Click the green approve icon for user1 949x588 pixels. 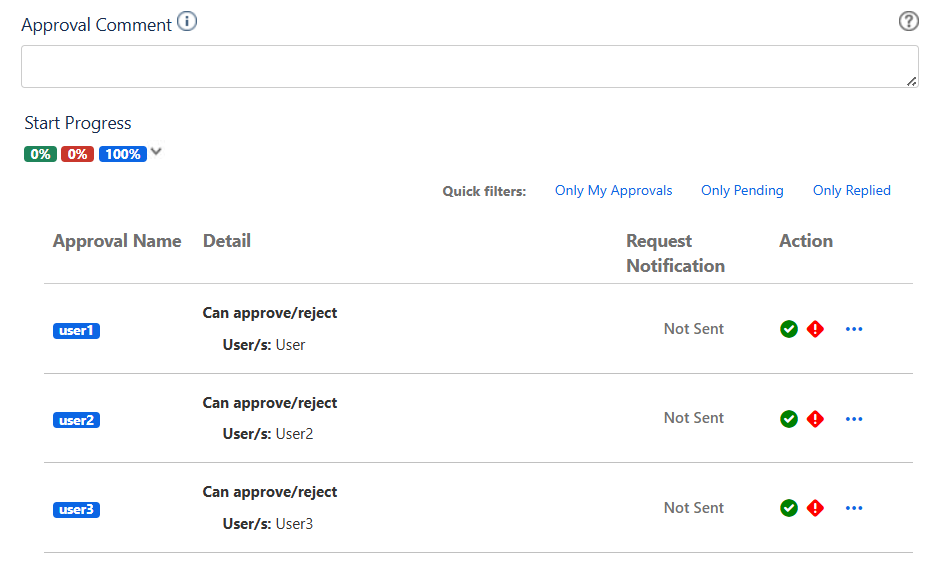click(789, 329)
